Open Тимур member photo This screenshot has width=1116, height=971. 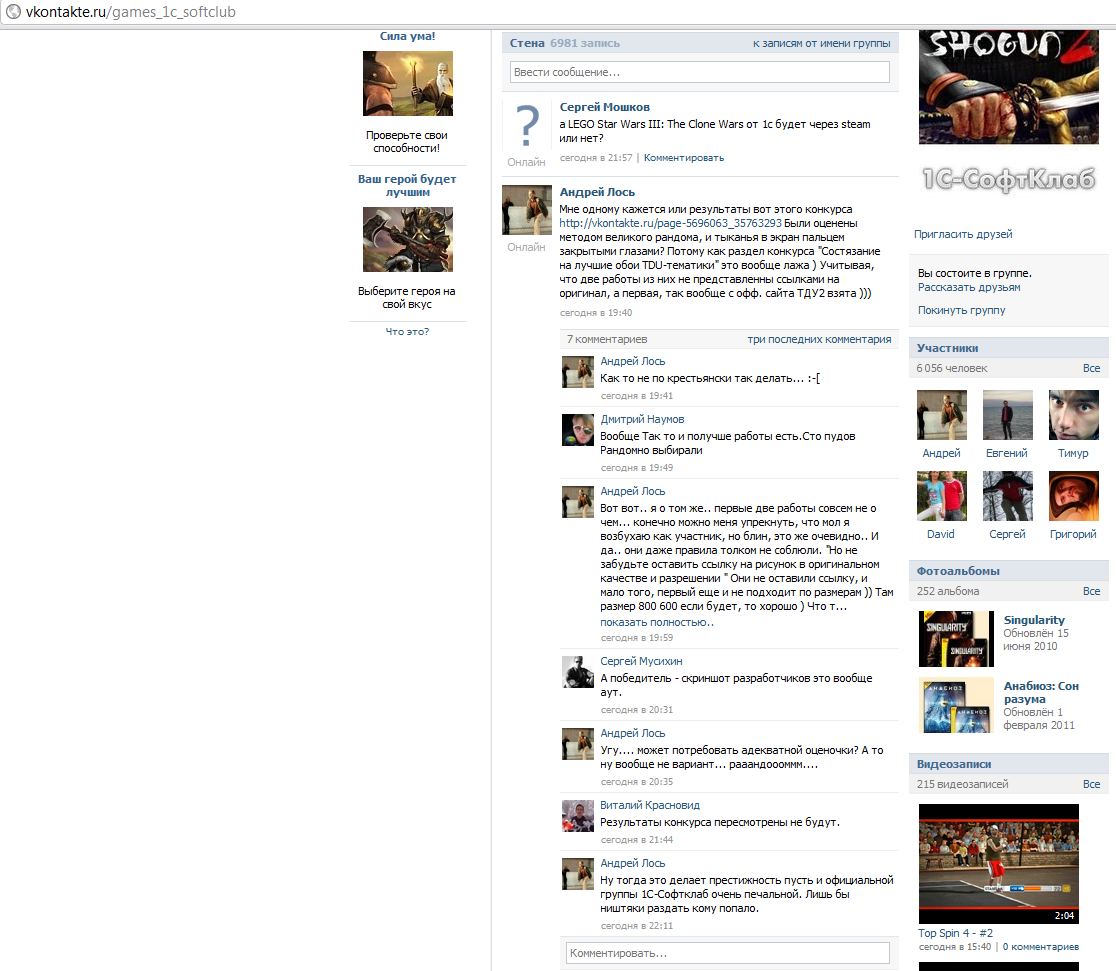(1073, 415)
